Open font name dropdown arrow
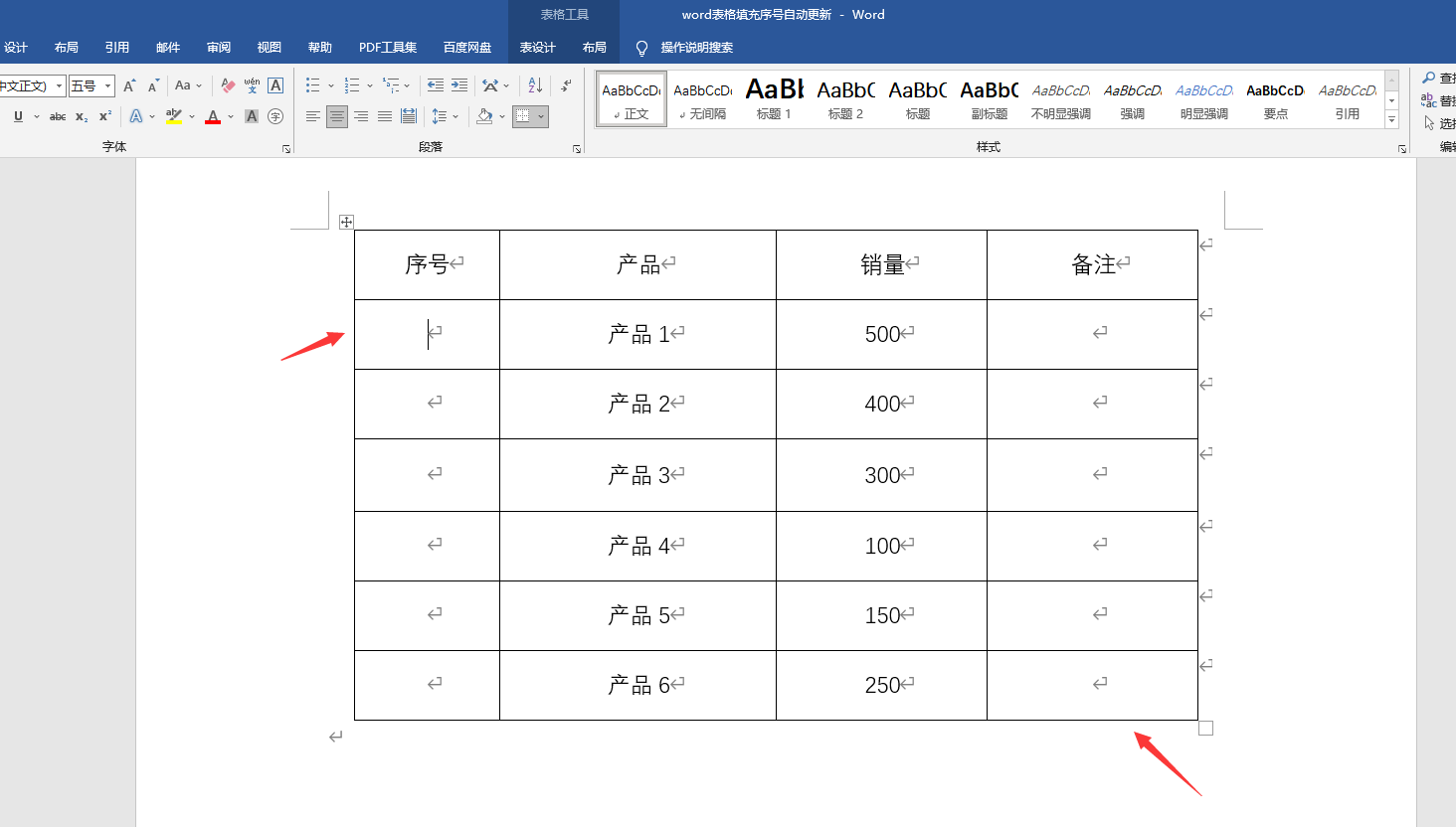 pyautogui.click(x=59, y=86)
